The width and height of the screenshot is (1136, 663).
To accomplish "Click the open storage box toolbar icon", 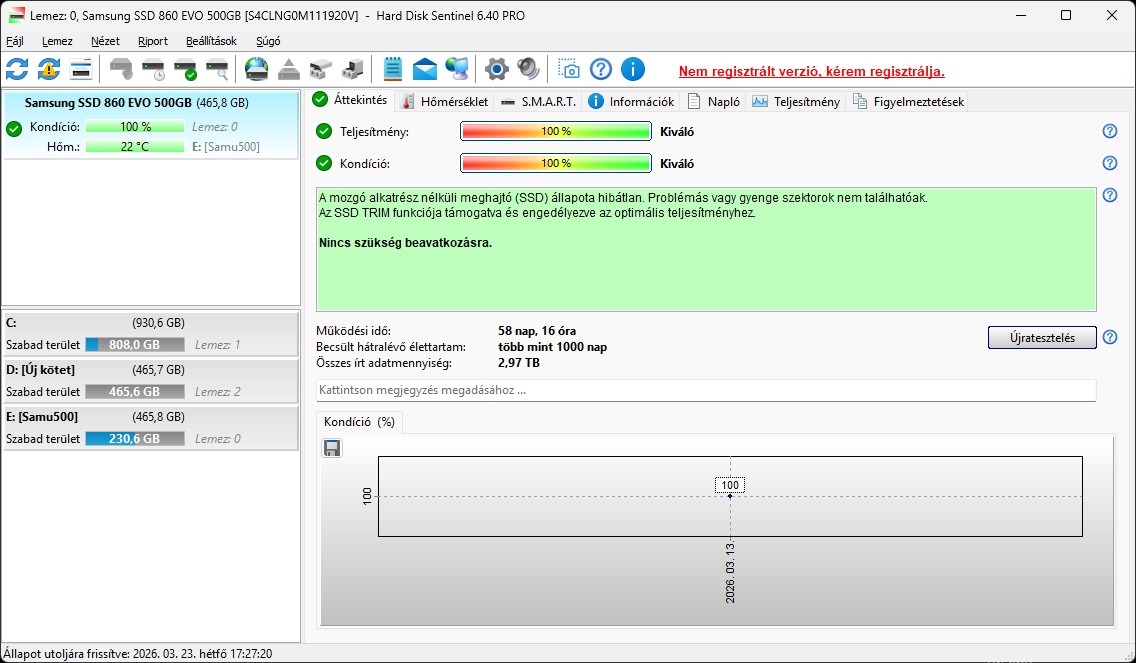I will [x=320, y=70].
